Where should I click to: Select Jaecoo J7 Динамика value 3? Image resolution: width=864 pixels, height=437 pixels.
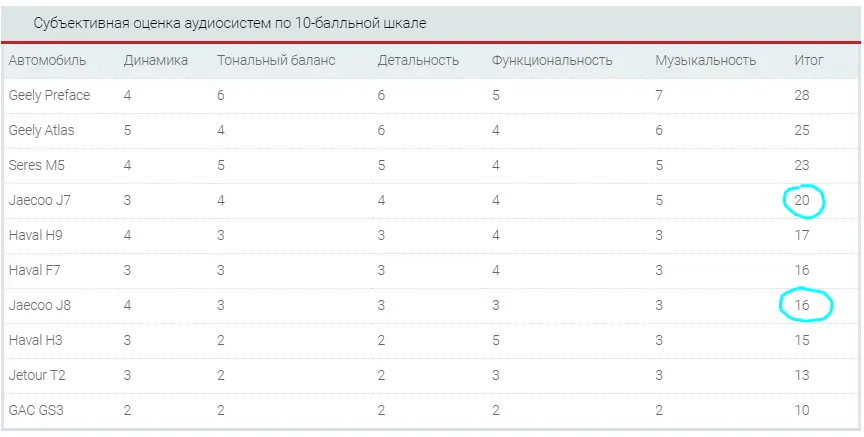[x=127, y=200]
